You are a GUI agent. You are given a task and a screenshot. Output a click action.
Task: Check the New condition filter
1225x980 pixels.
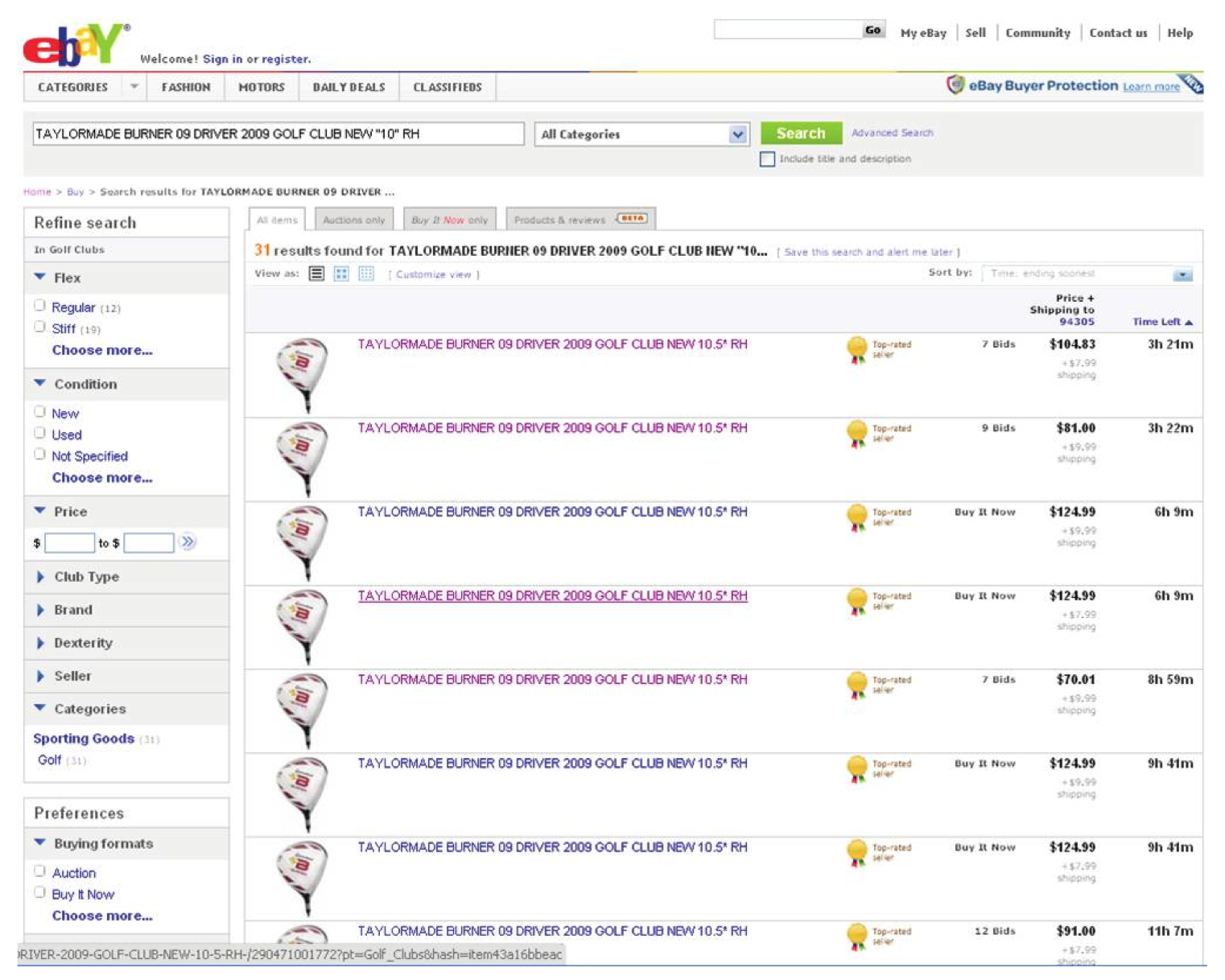click(x=39, y=412)
